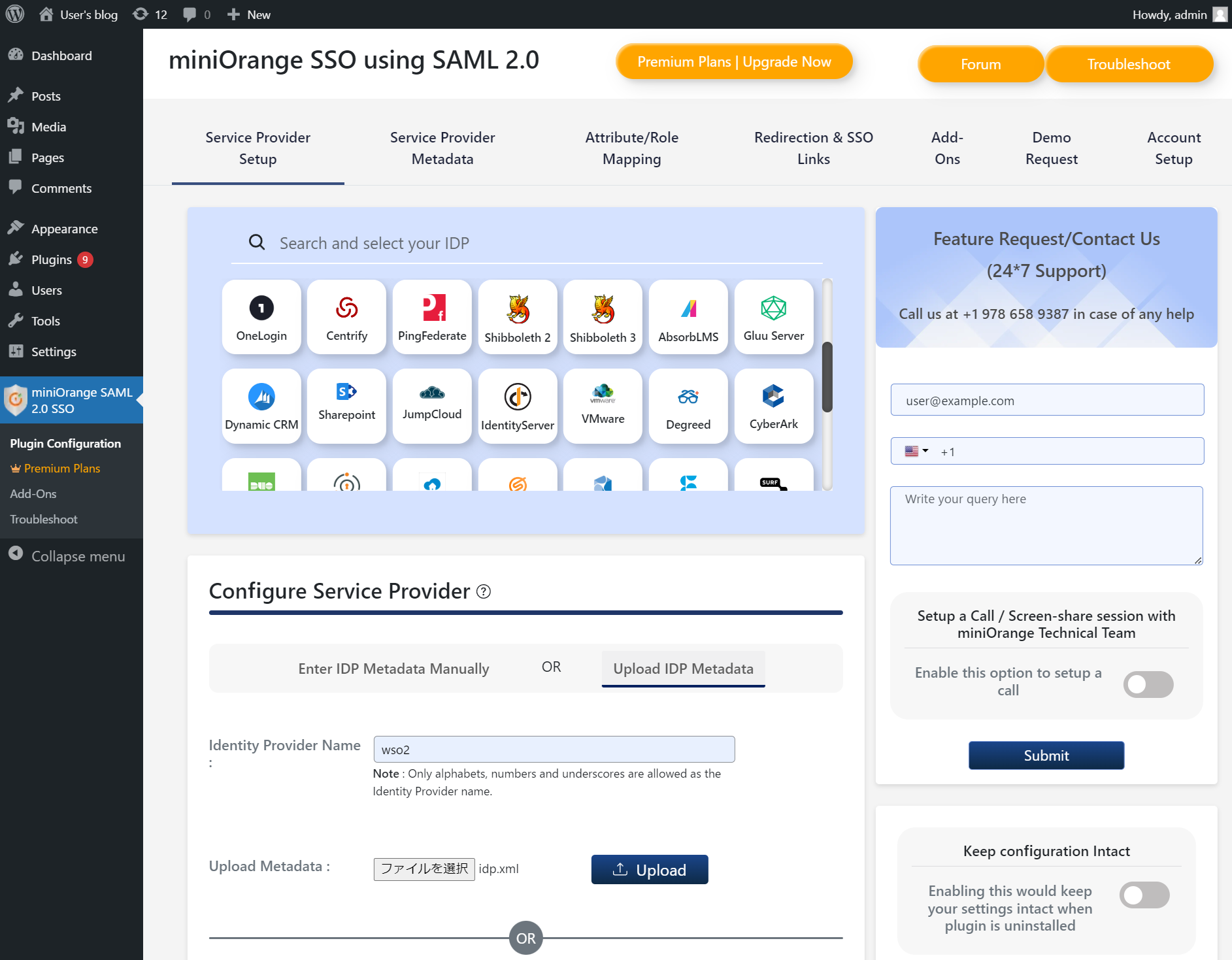Click the contact email input field

[x=1047, y=400]
